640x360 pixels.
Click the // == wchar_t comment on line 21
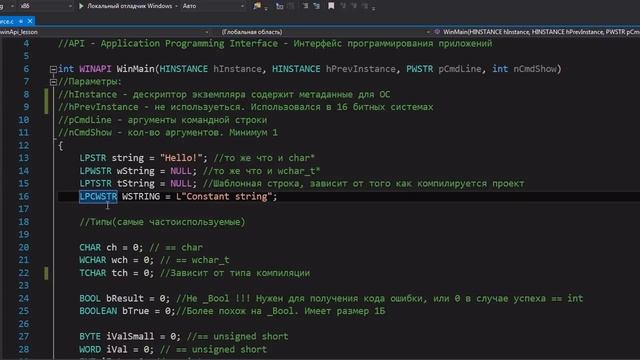(195, 260)
